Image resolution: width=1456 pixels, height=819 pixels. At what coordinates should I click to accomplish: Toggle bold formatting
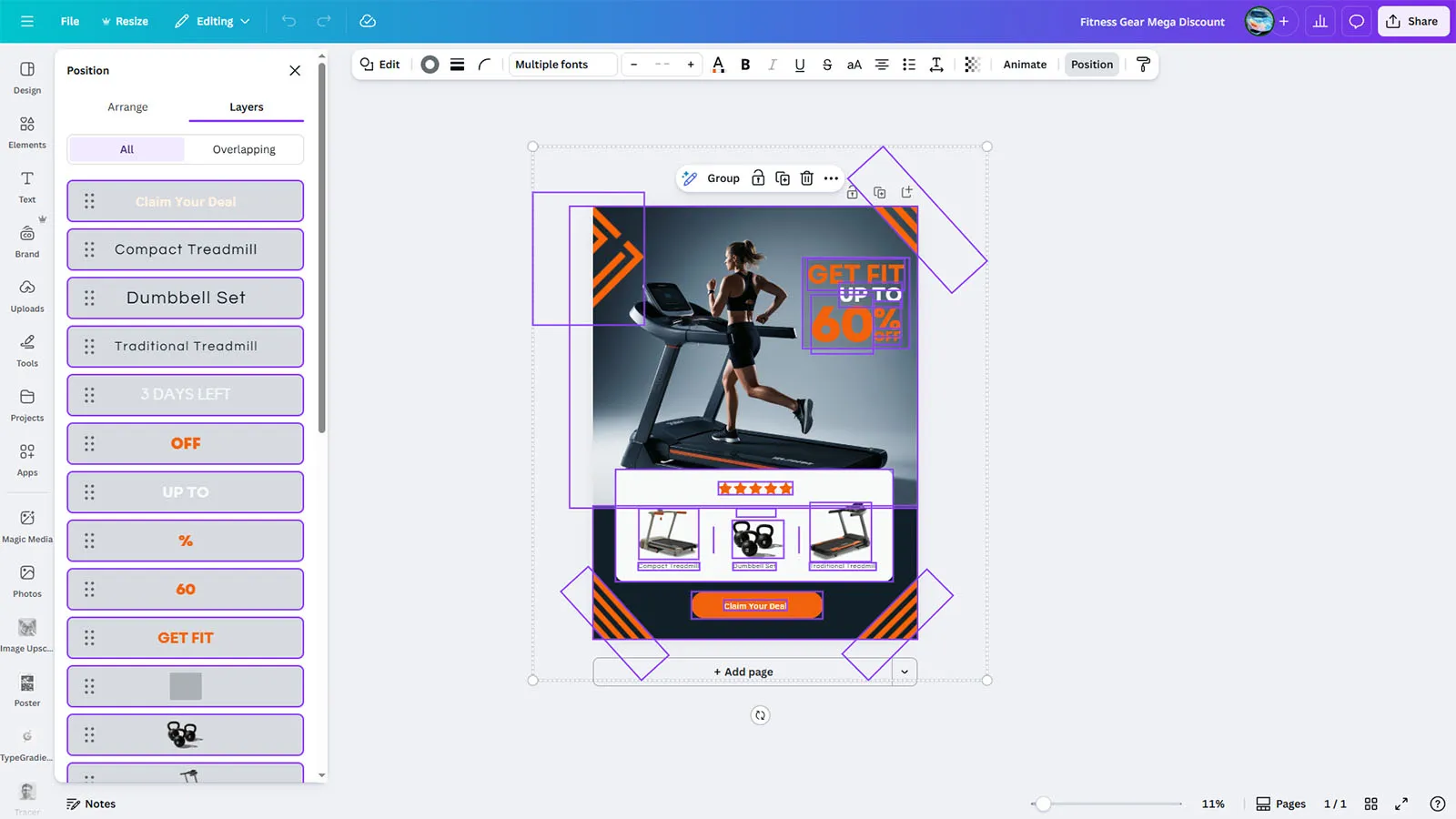click(x=745, y=65)
